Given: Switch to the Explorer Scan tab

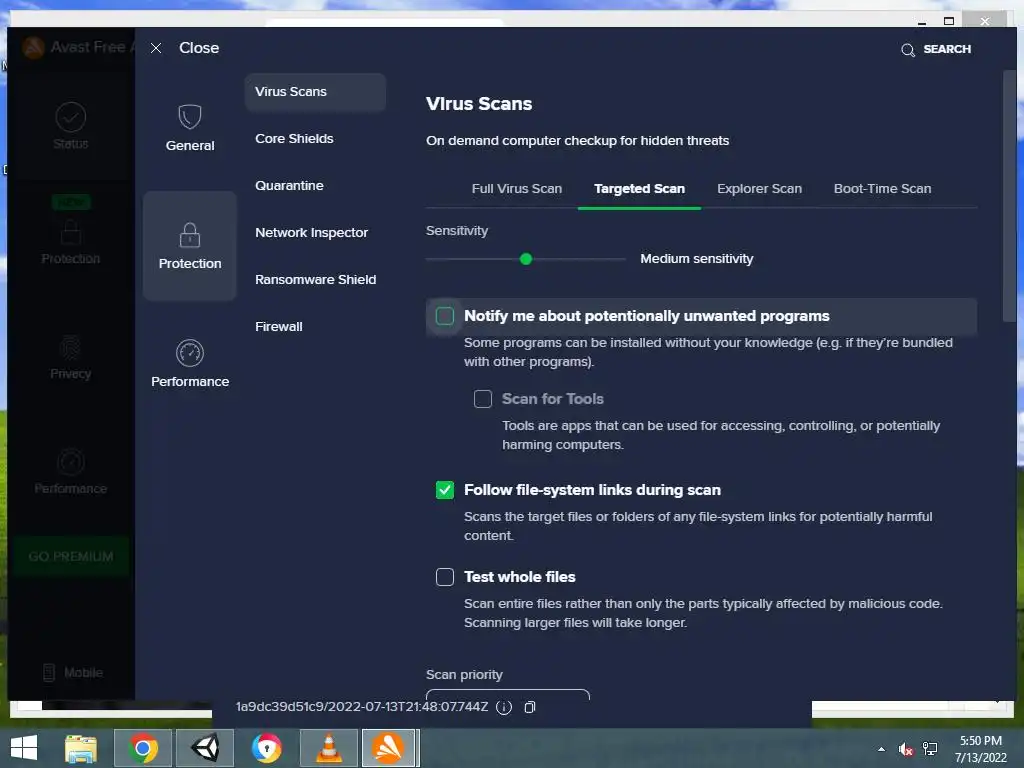Looking at the screenshot, I should point(759,189).
